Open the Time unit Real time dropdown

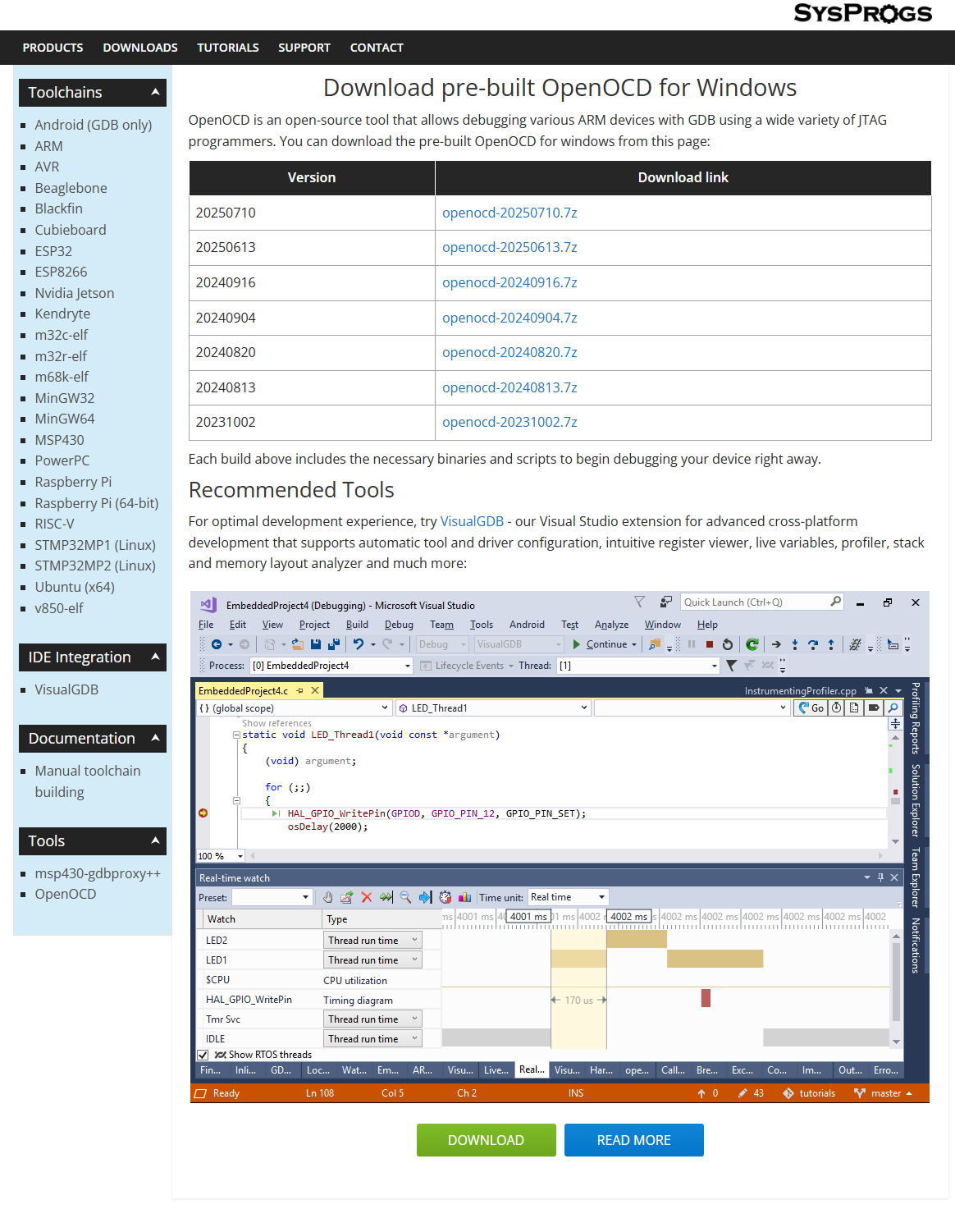coord(568,897)
